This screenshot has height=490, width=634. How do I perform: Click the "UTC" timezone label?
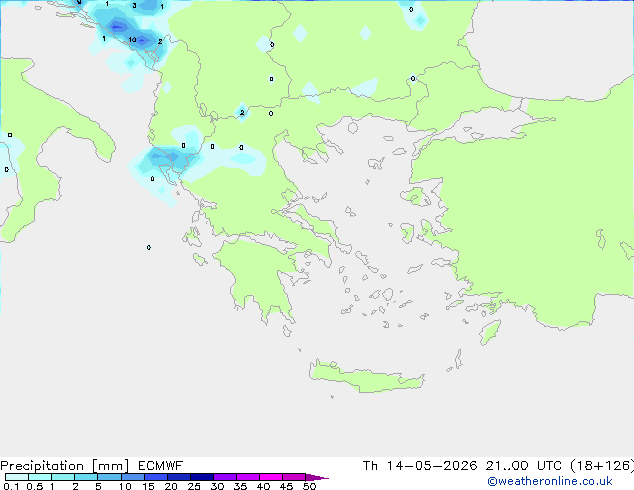coord(549,466)
